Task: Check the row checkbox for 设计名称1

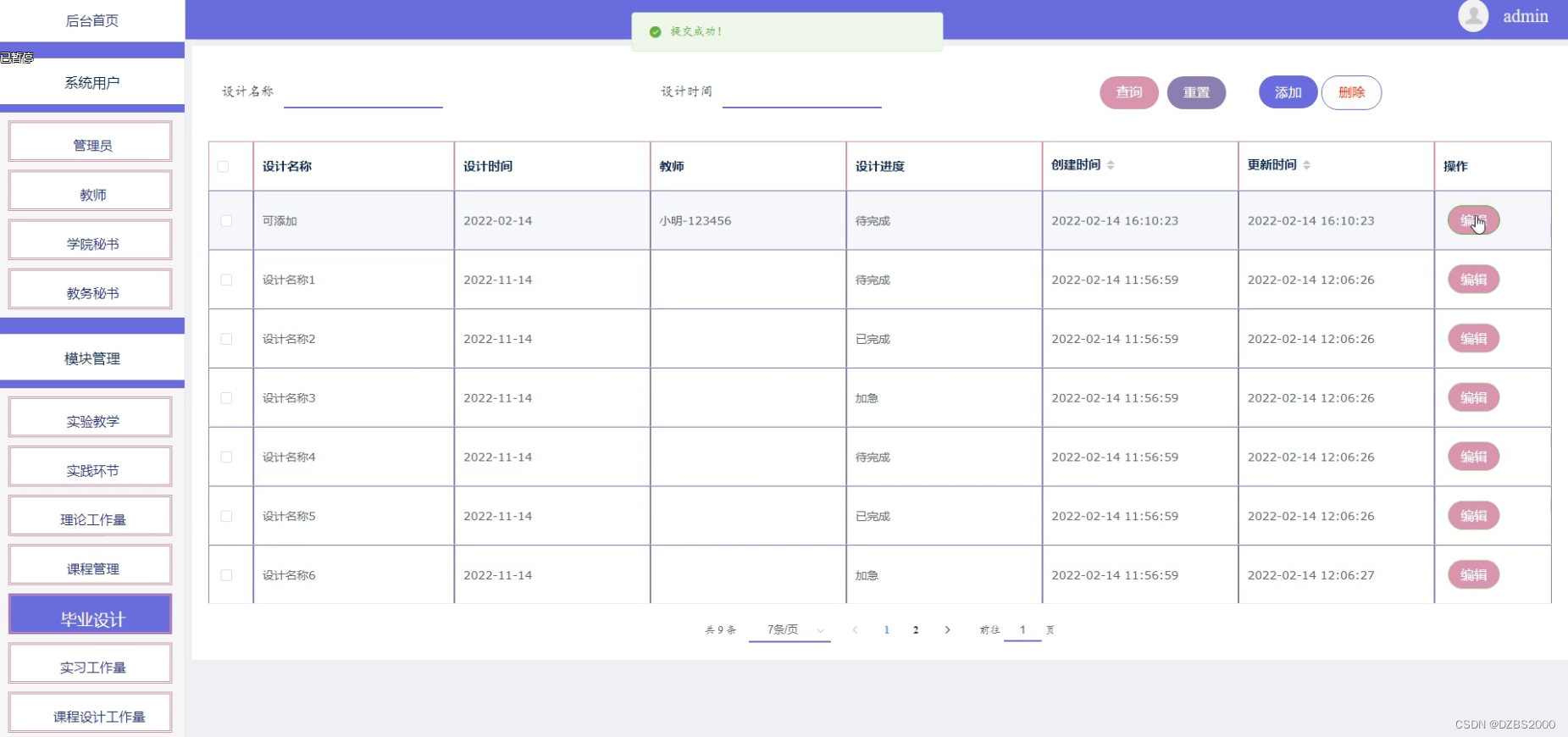Action: click(226, 280)
